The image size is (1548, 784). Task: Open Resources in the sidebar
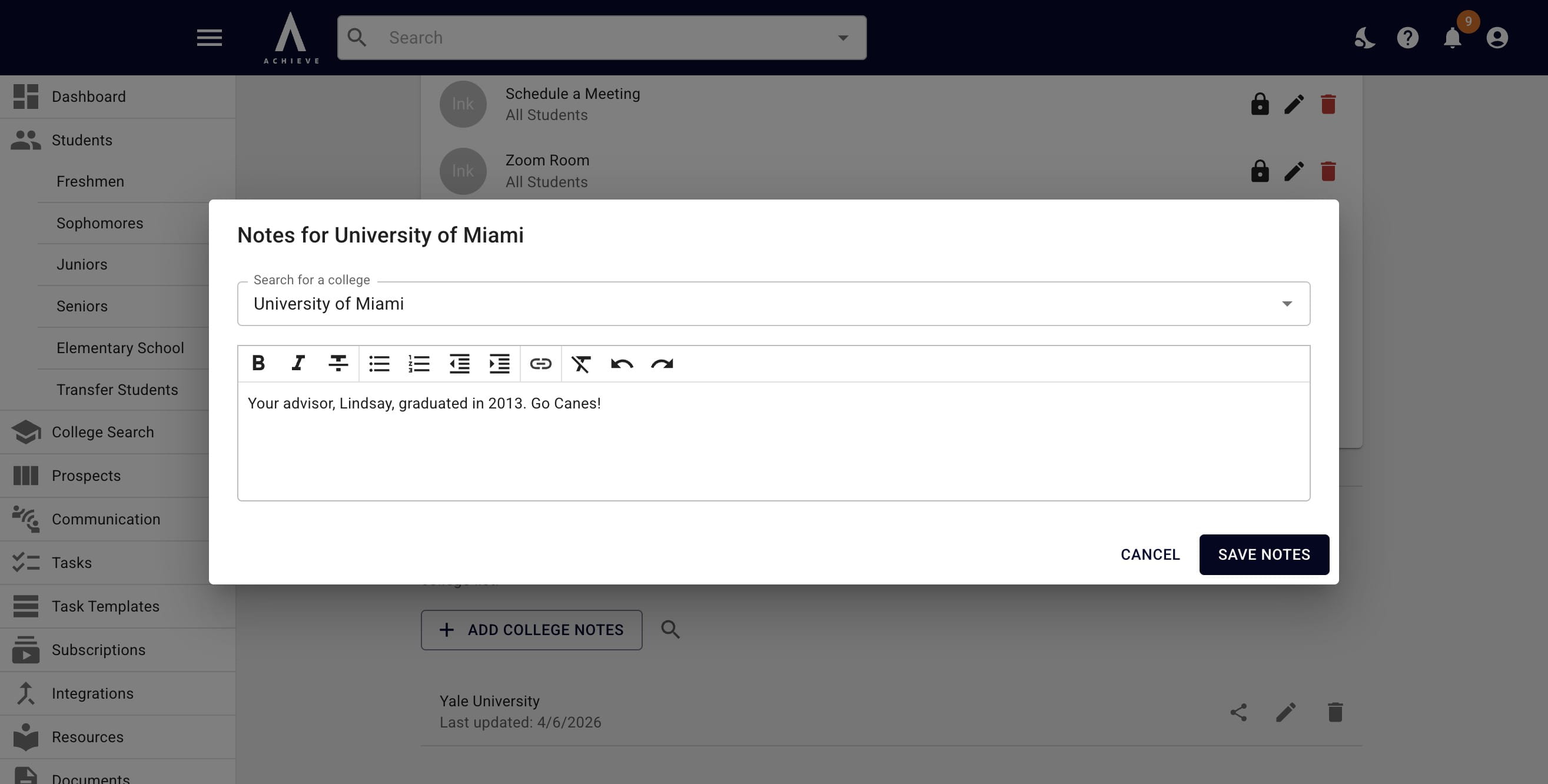point(118,737)
